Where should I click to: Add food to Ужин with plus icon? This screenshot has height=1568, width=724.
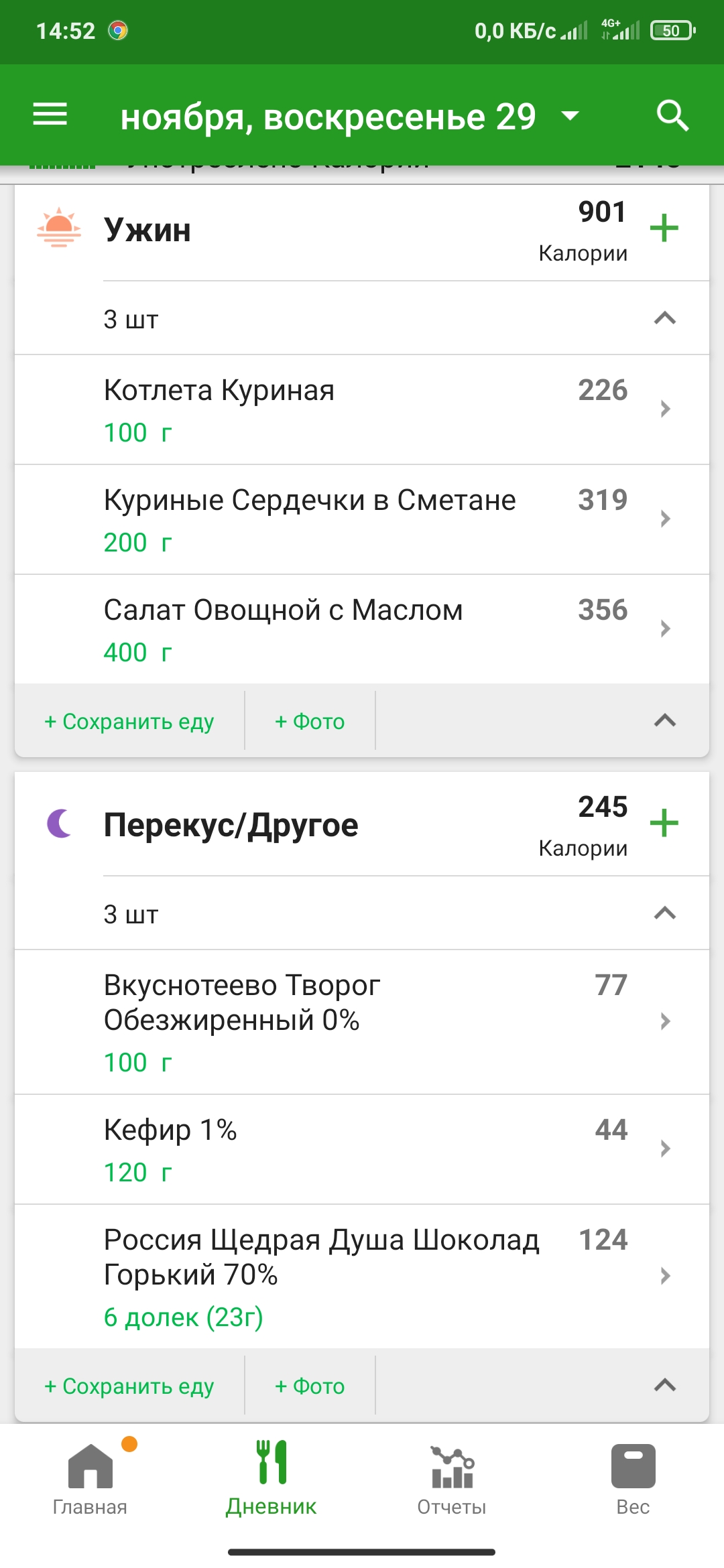click(x=664, y=228)
